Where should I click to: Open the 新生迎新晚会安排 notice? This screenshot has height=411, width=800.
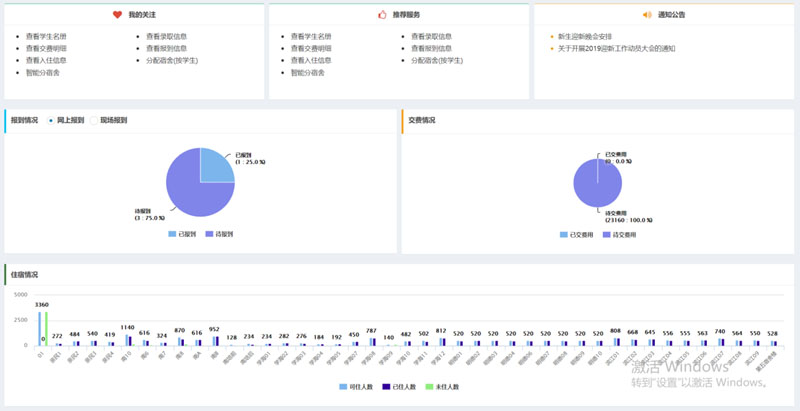click(589, 37)
